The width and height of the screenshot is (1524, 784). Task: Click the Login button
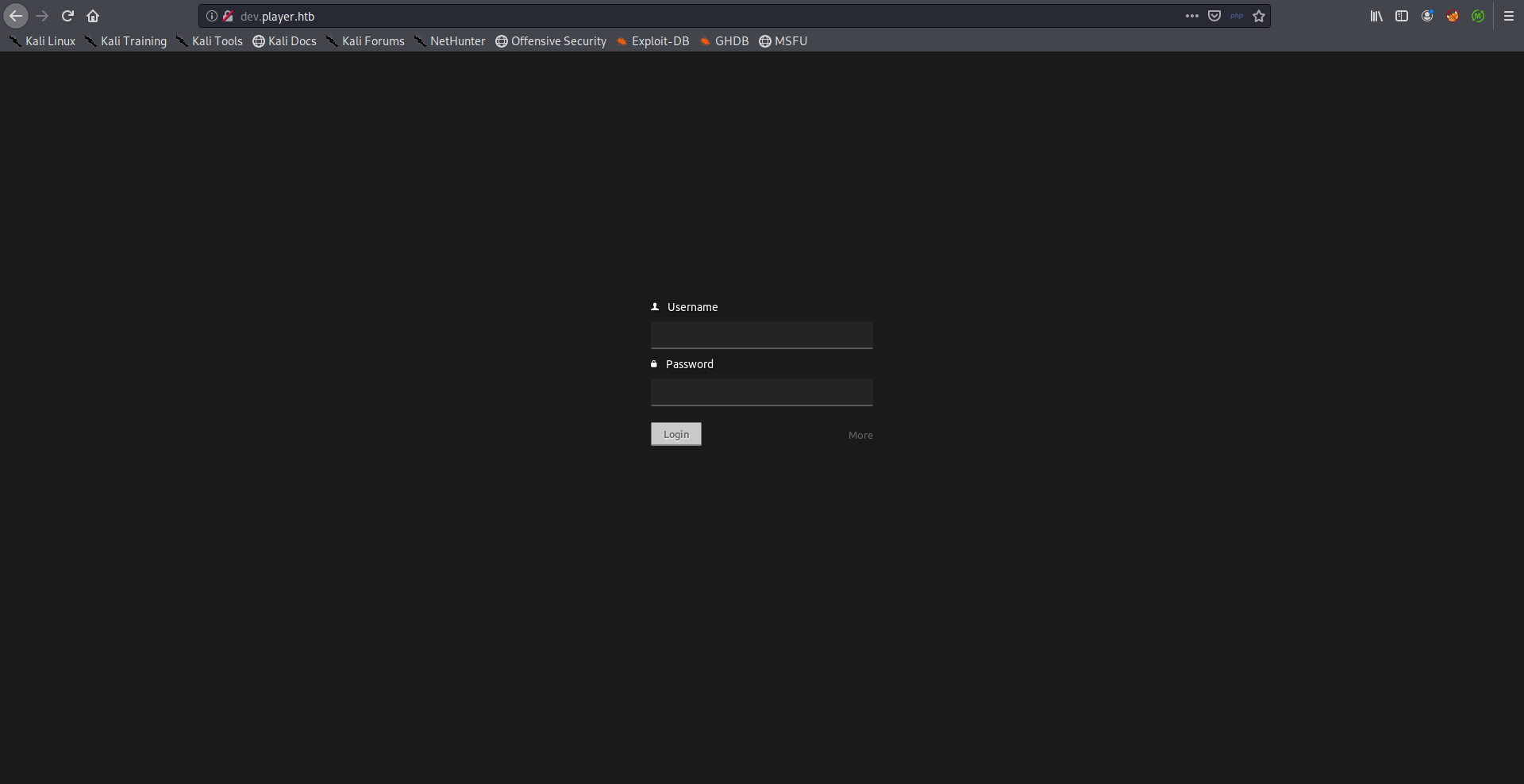[676, 434]
